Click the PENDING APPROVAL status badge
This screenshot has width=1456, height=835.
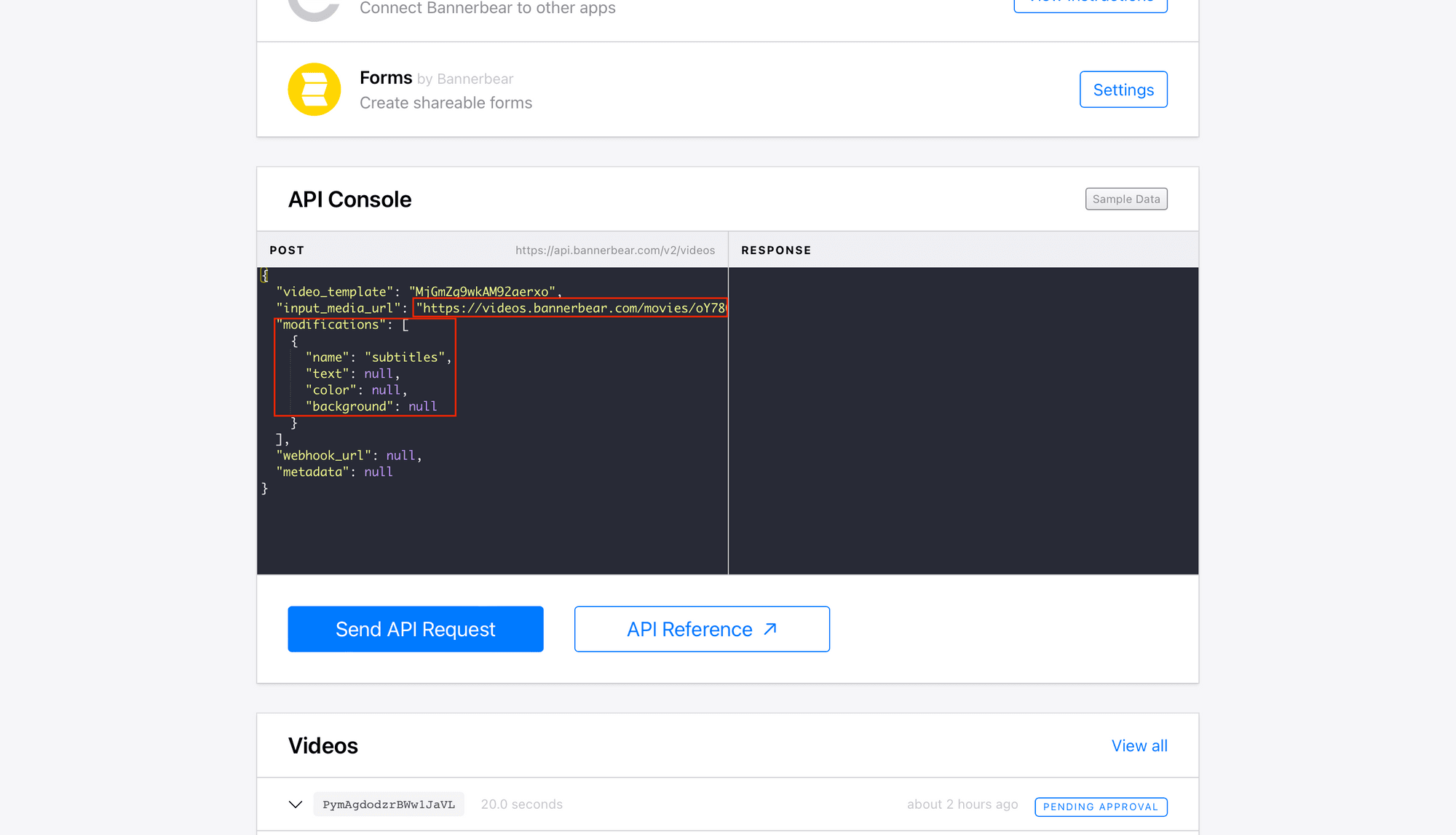click(x=1100, y=807)
